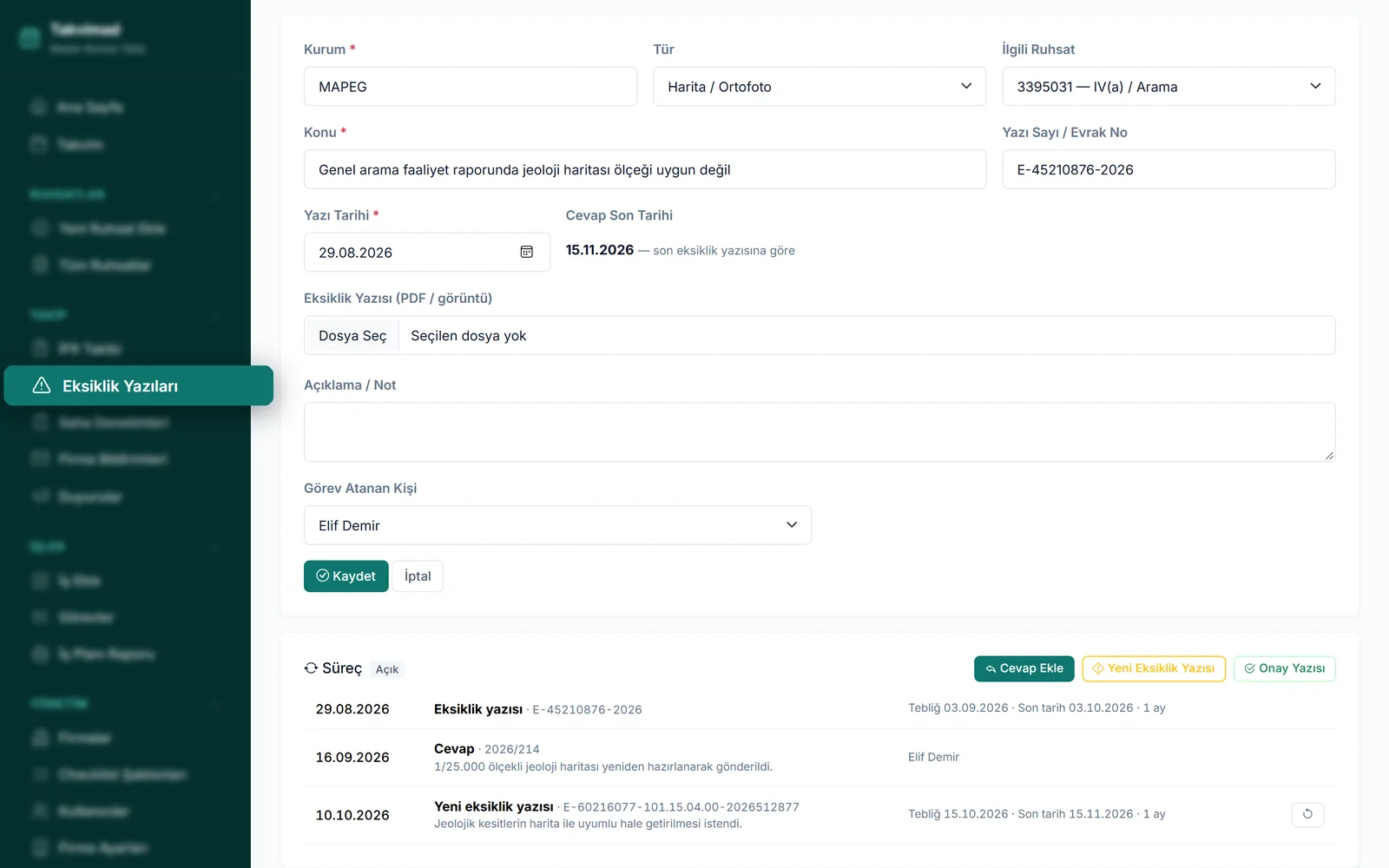Click the cycle icon beside Süreç heading
The height and width of the screenshot is (868, 1389).
tap(311, 668)
